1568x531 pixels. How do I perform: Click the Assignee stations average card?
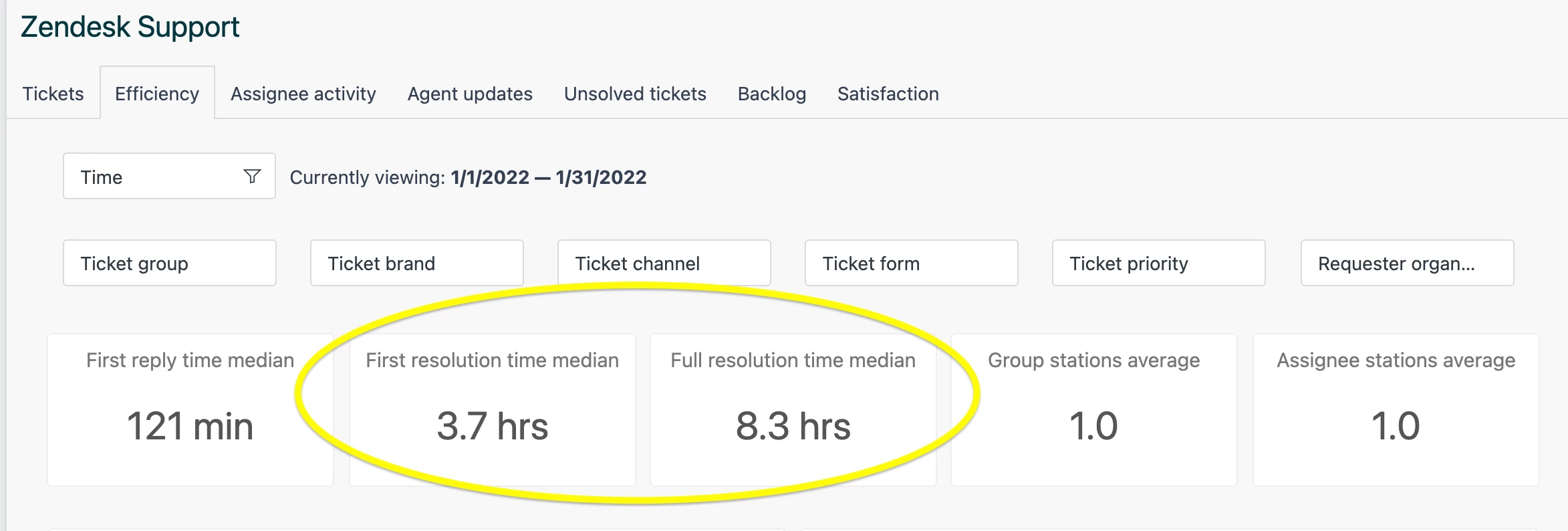pos(1396,410)
